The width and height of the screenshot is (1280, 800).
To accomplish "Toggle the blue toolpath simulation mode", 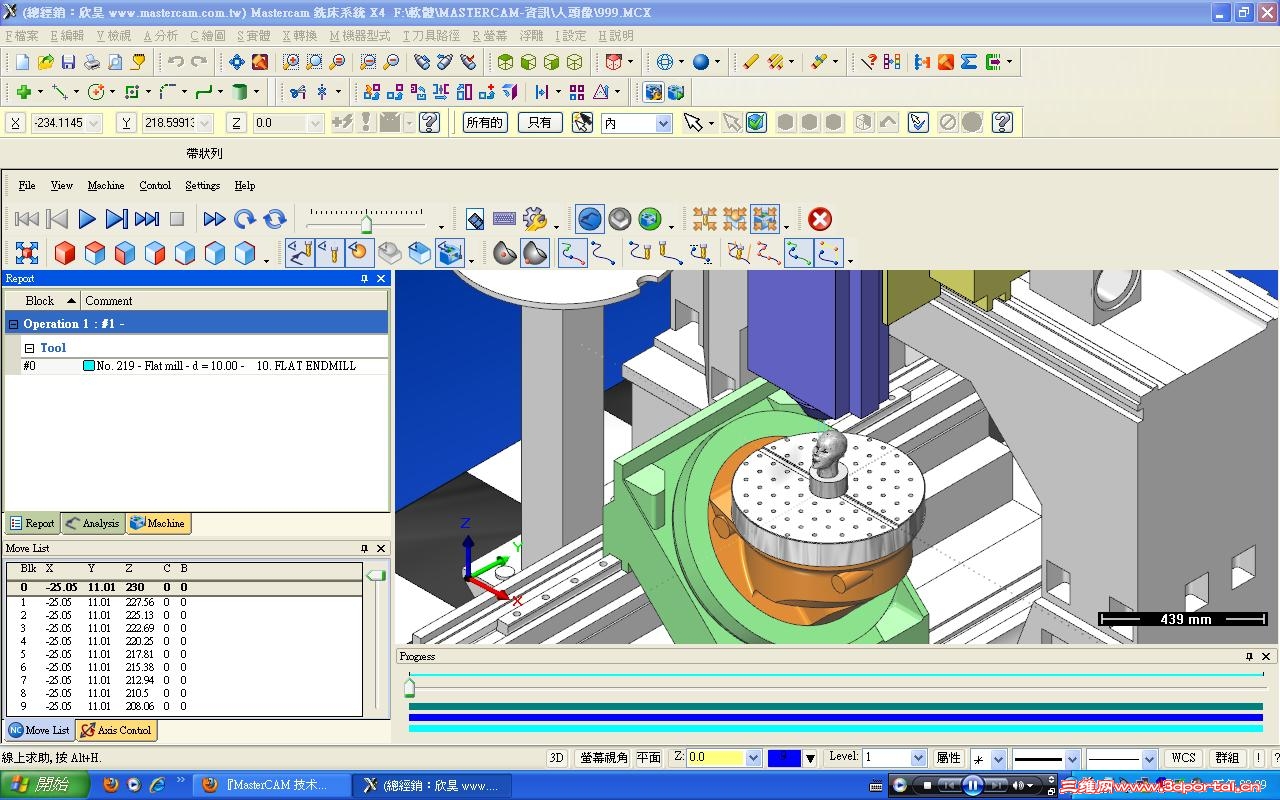I will (x=590, y=219).
